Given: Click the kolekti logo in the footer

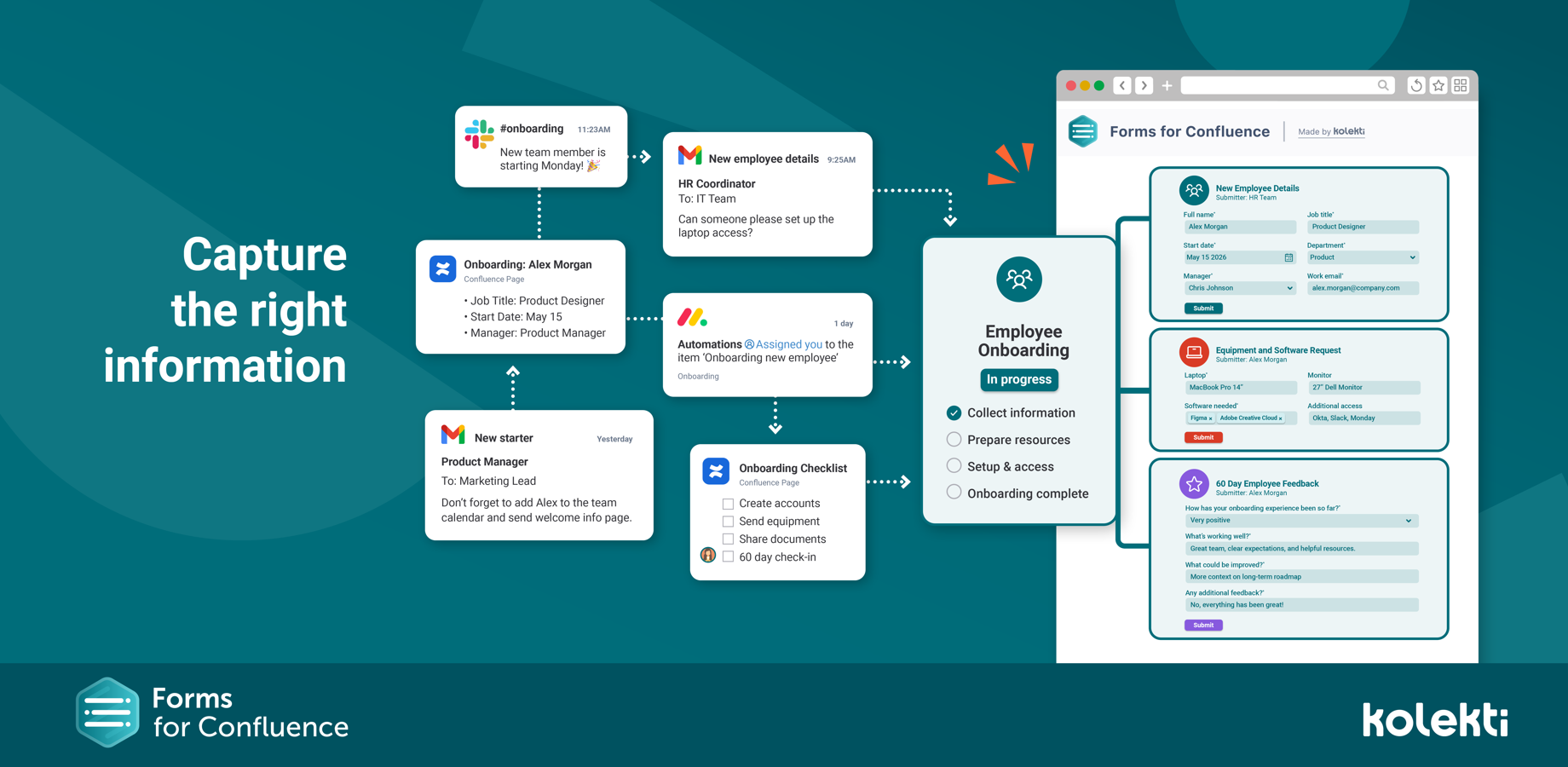Looking at the screenshot, I should (x=1435, y=719).
